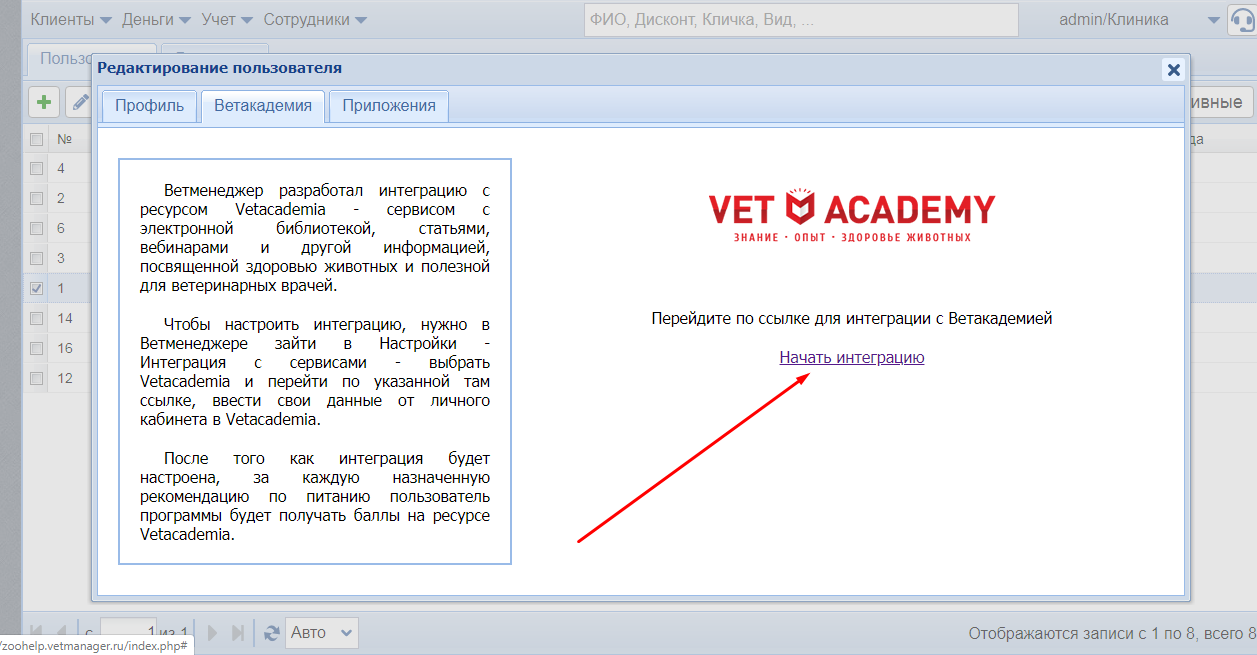Click the paragraph starting Ветменеджер разработал интеграцию
1257x655 pixels.
tap(315, 238)
